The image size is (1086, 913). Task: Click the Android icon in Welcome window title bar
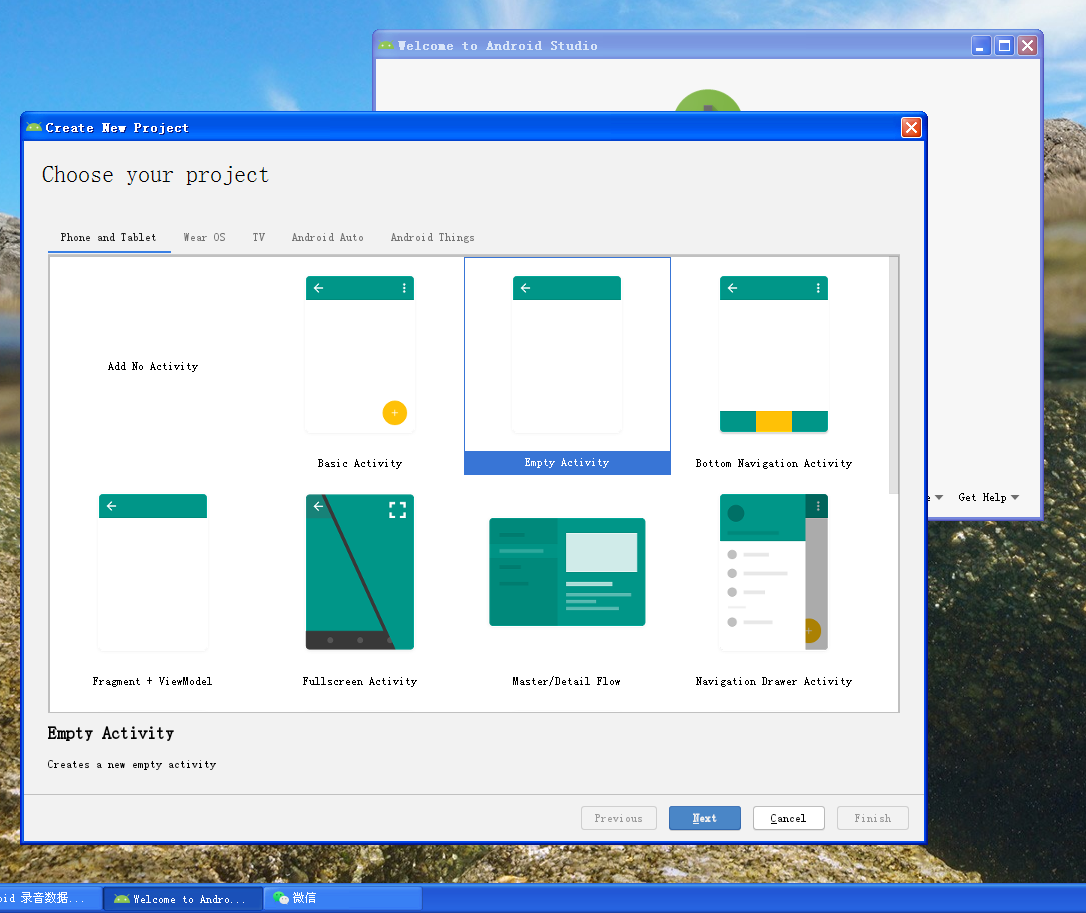(x=386, y=46)
